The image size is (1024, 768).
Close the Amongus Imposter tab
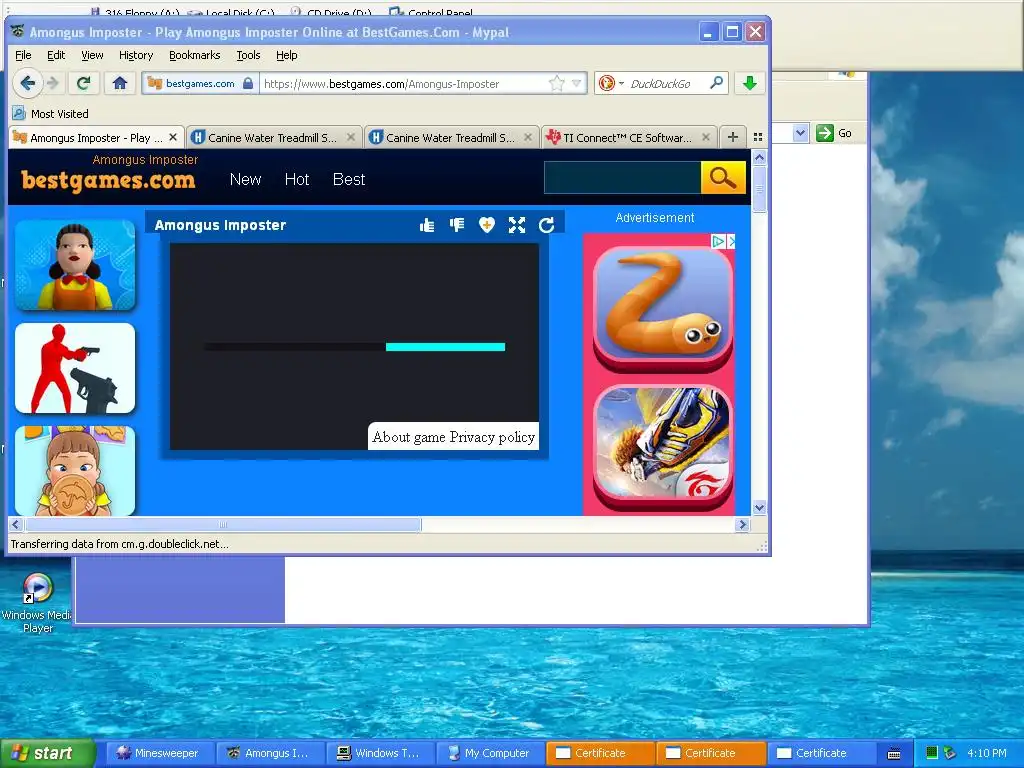click(172, 137)
